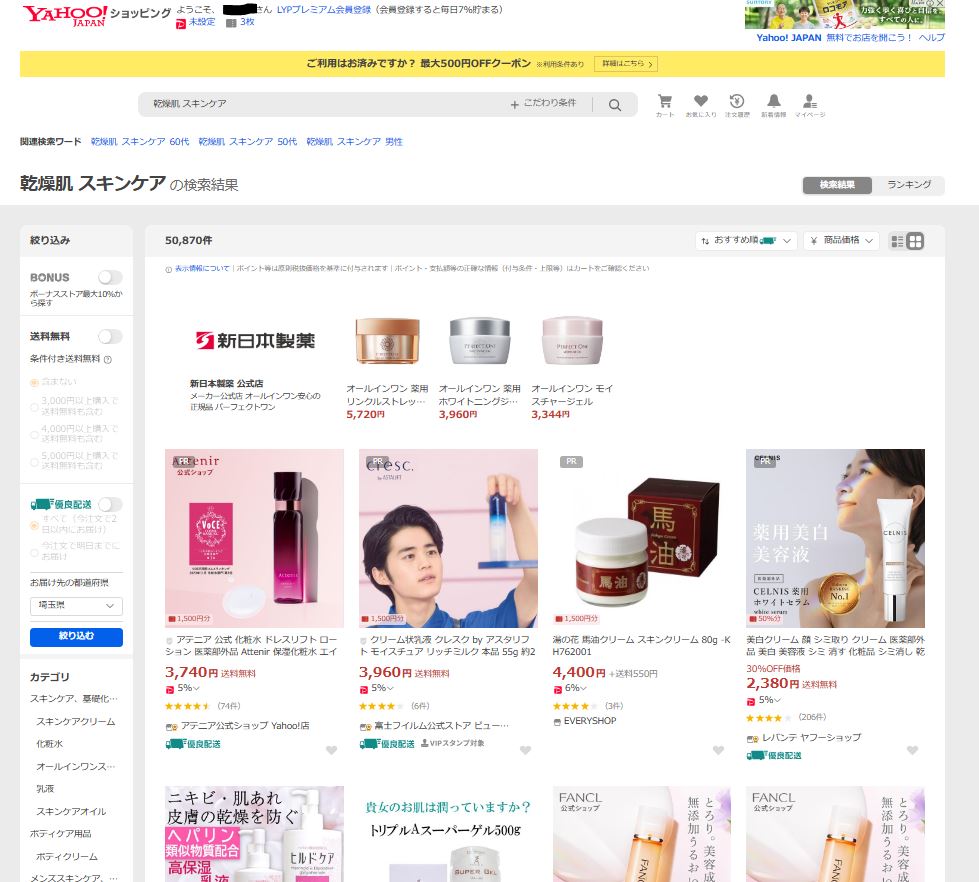Toggle the 送料無料 filter switch
This screenshot has width=979, height=882.
point(111,336)
